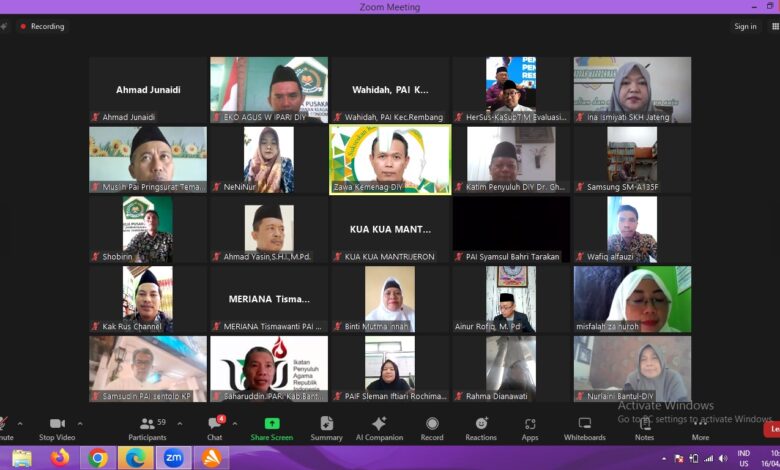
Task: Click the green Share Screen button
Action: click(272, 429)
